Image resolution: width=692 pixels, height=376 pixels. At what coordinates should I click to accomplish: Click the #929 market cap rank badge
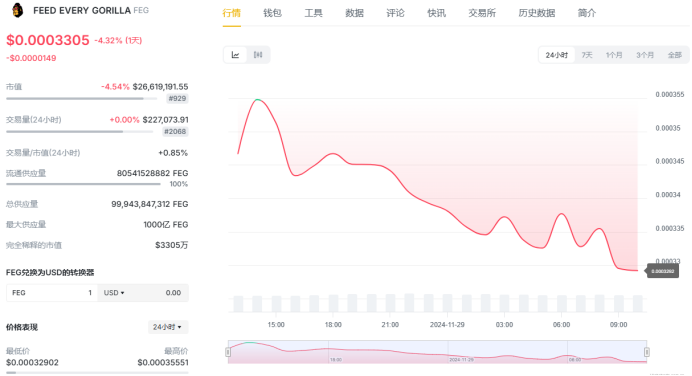coord(177,98)
